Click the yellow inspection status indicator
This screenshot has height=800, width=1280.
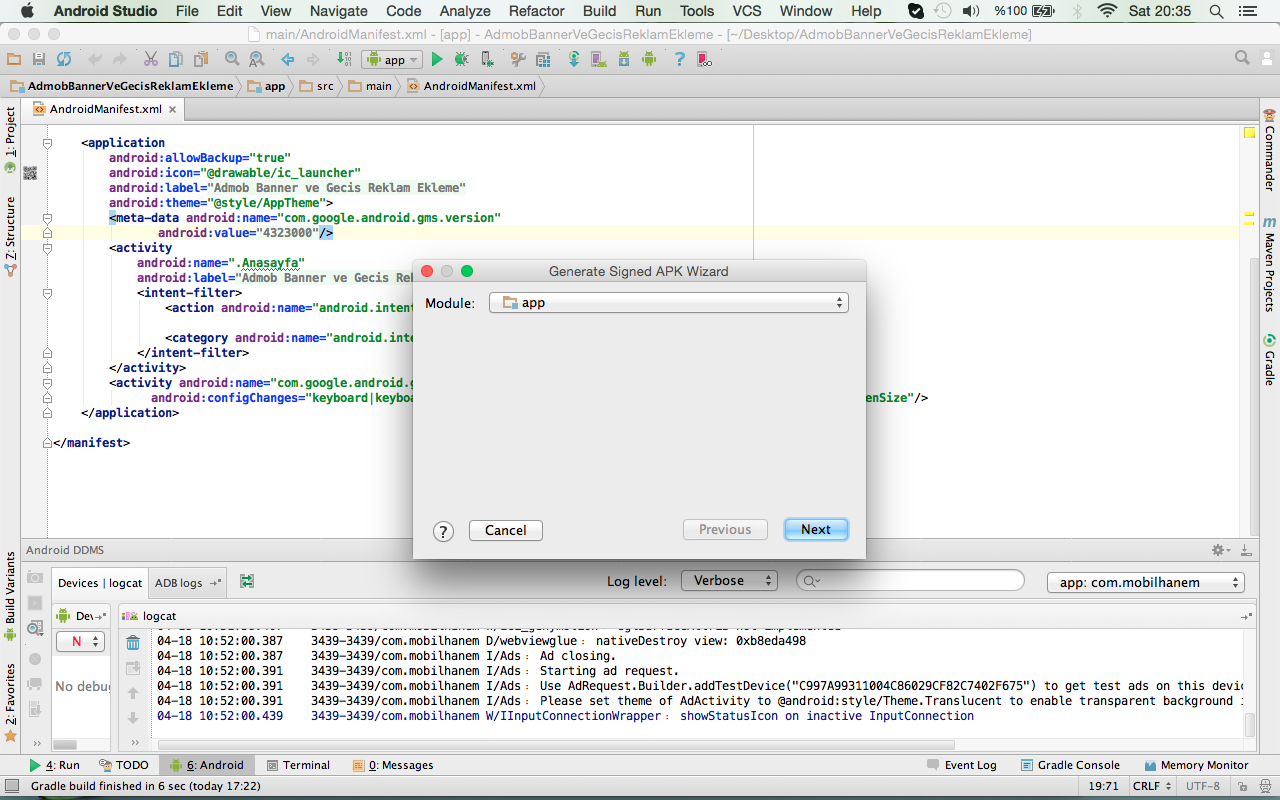tap(1249, 132)
